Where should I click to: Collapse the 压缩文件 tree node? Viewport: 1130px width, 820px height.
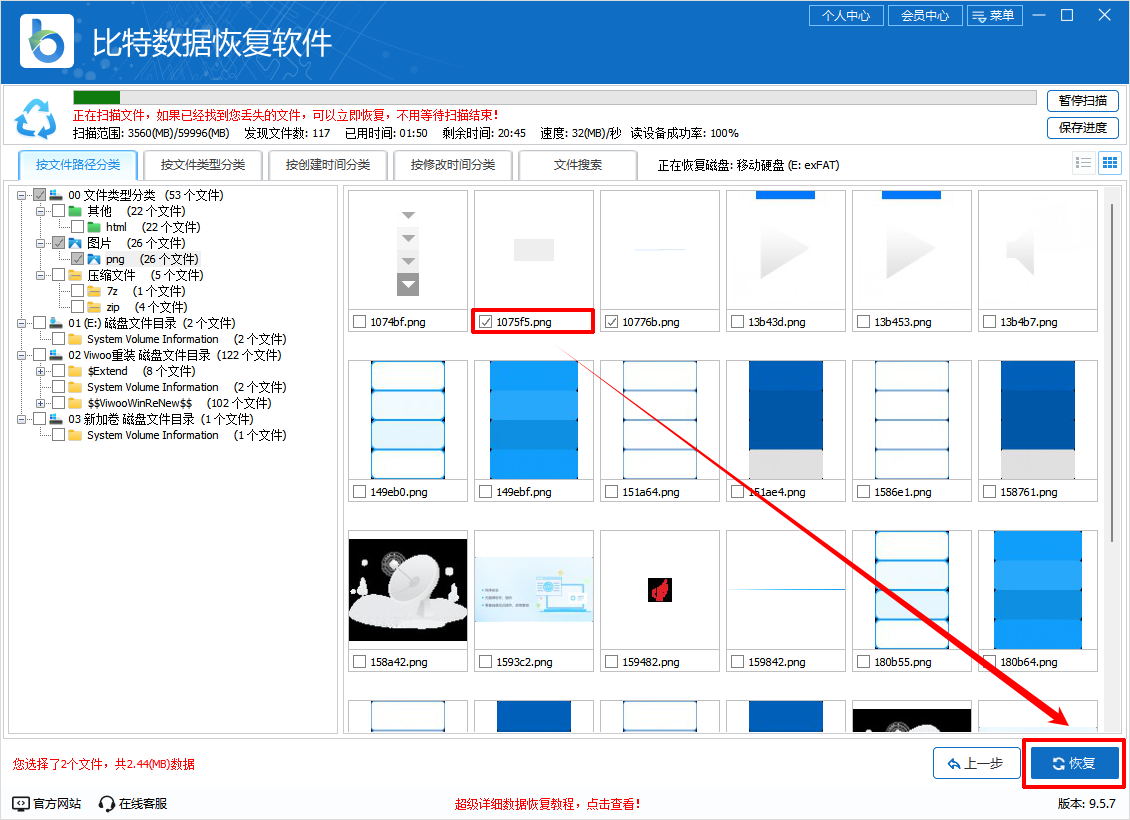pyautogui.click(x=40, y=275)
